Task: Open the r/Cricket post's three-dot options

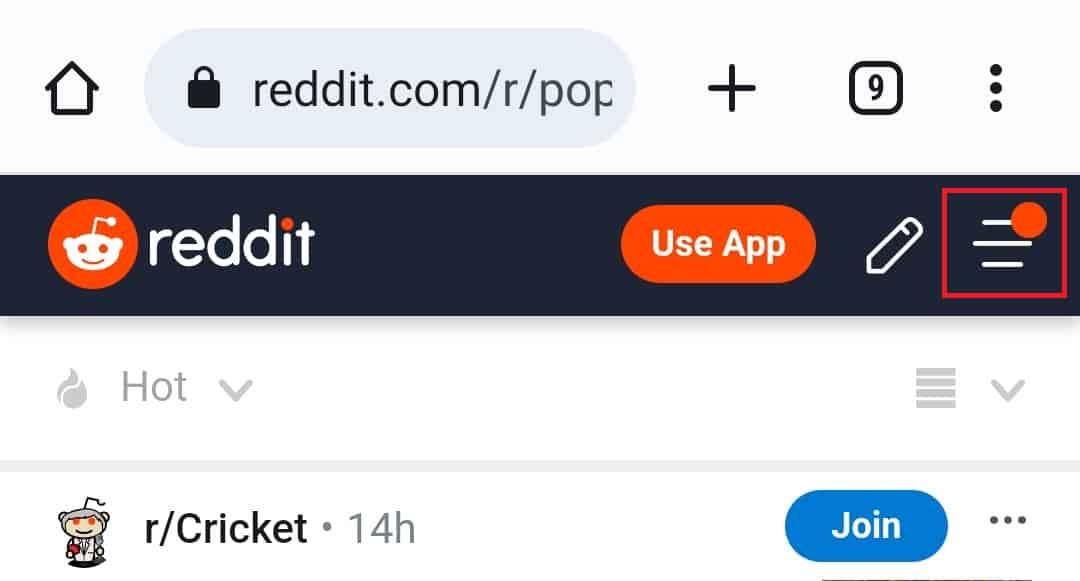Action: click(1008, 520)
